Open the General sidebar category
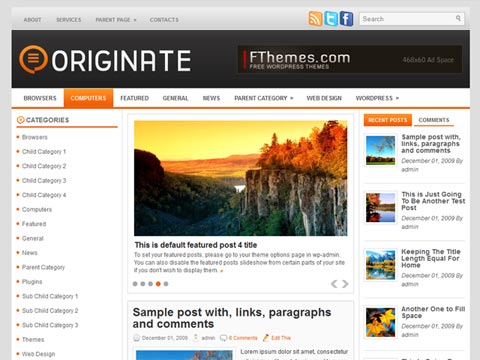The width and height of the screenshot is (480, 360). click(33, 238)
